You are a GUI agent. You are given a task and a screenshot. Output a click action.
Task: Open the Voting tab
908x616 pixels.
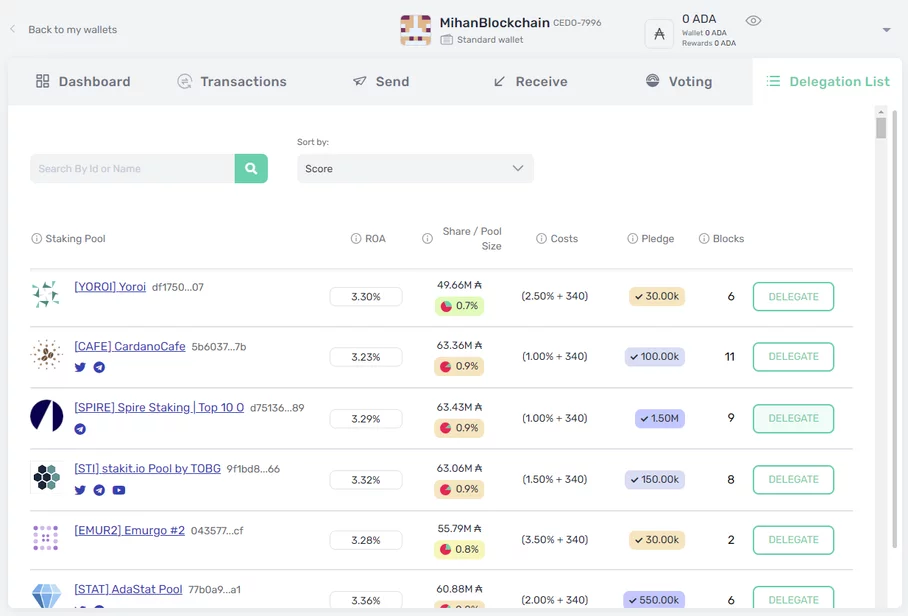point(679,82)
